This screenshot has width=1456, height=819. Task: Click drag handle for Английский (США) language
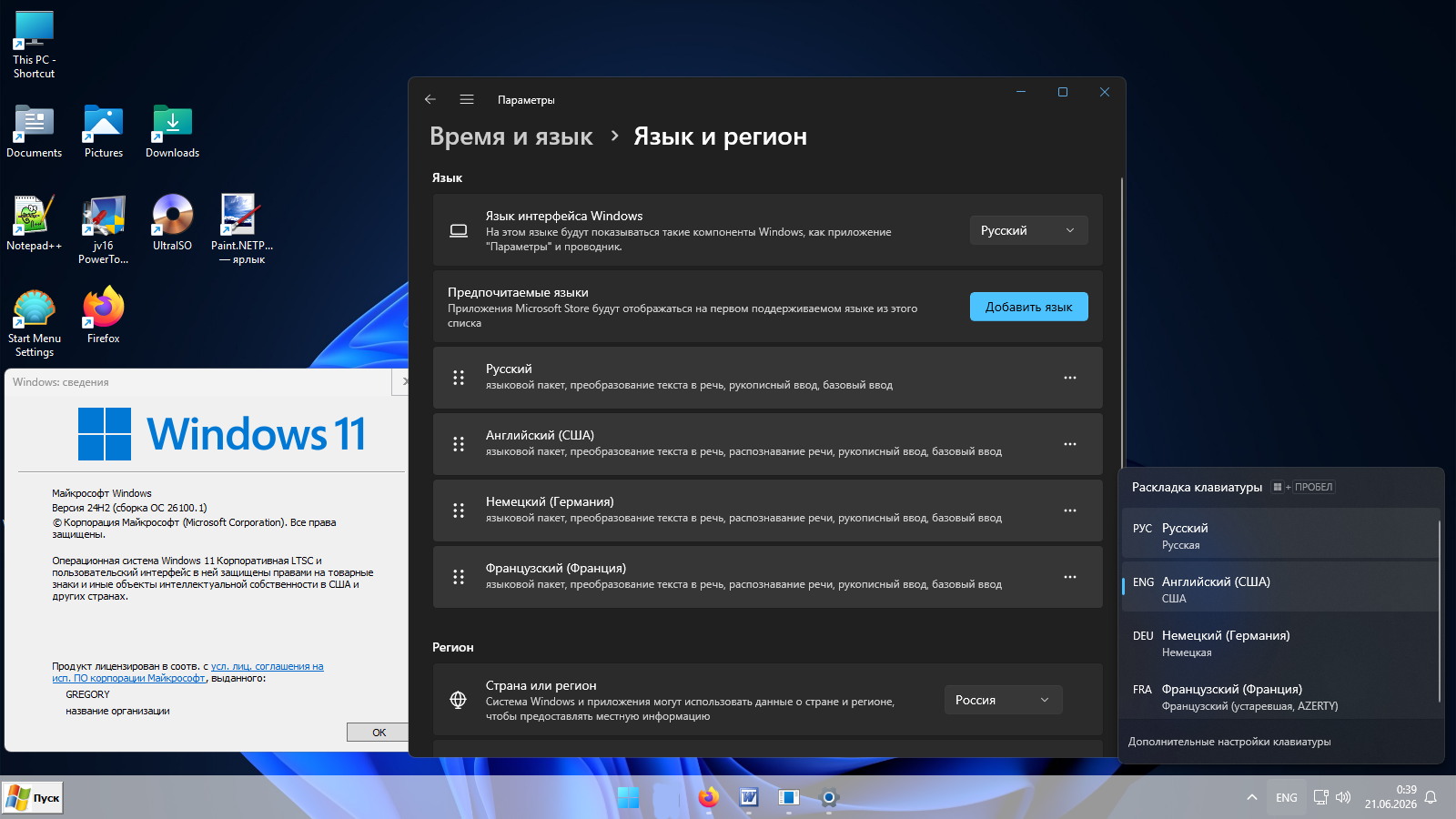pos(459,444)
